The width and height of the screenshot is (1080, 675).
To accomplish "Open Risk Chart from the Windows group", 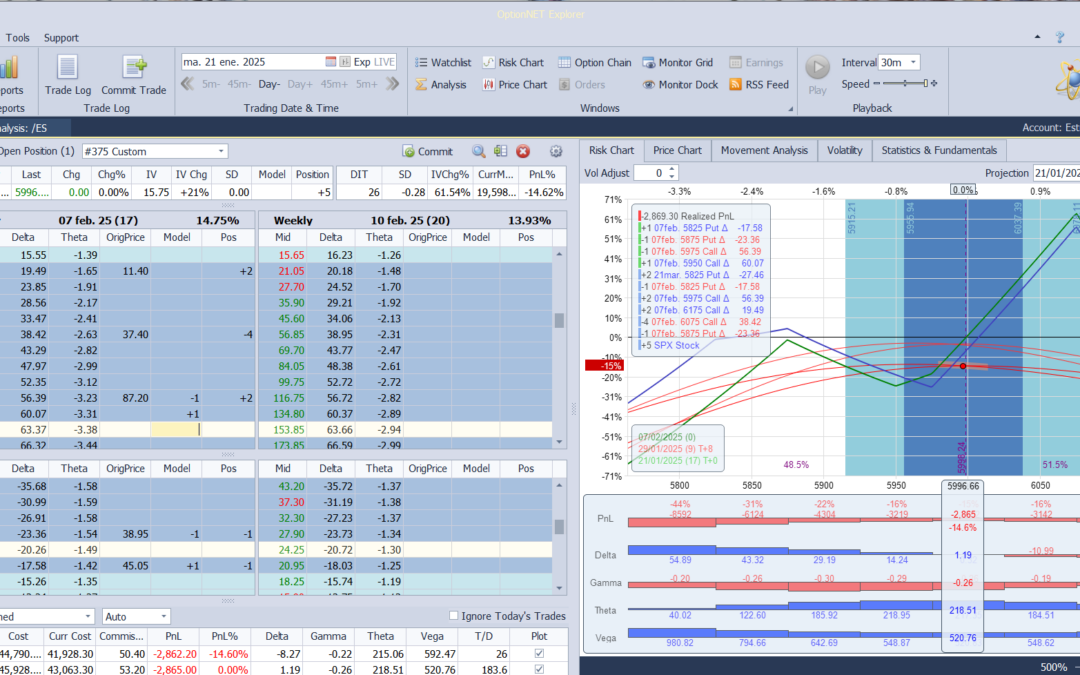I will point(513,63).
